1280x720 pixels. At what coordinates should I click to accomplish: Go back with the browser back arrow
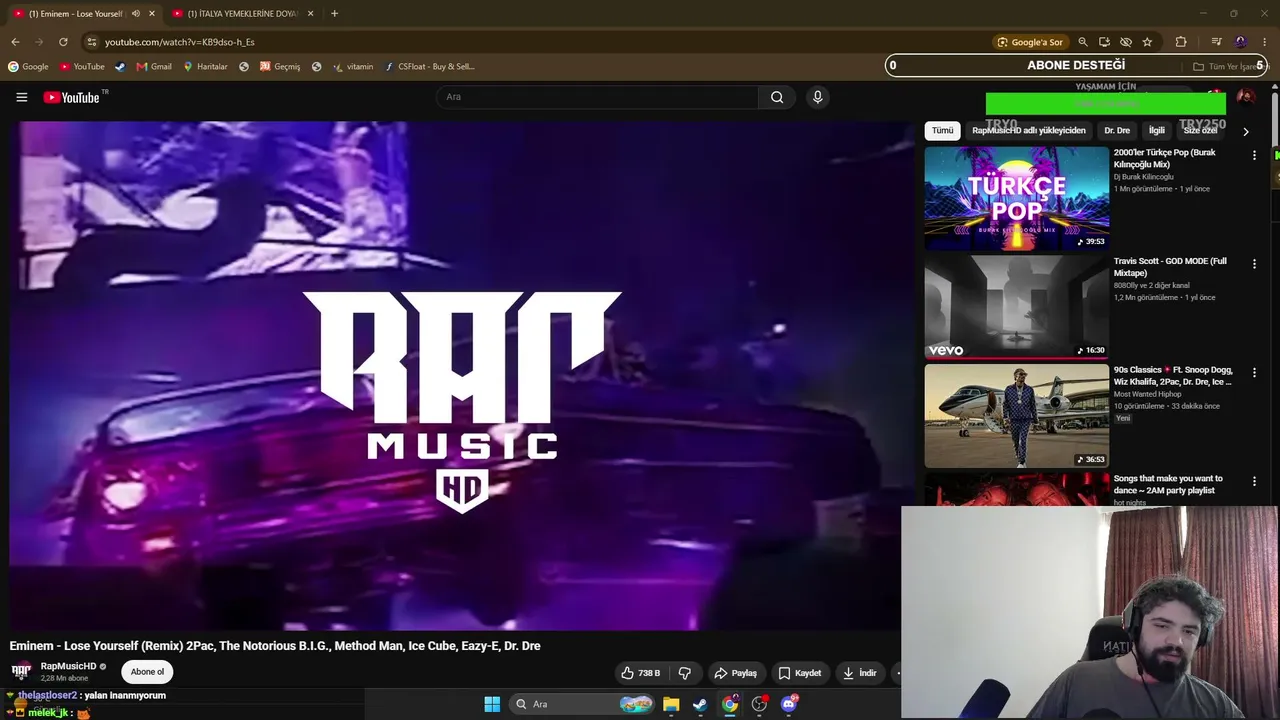(x=15, y=42)
